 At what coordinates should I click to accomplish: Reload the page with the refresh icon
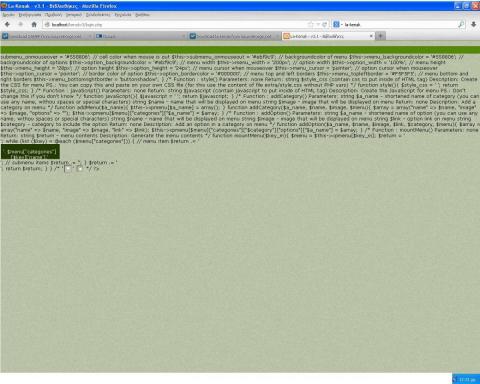tap(325, 24)
